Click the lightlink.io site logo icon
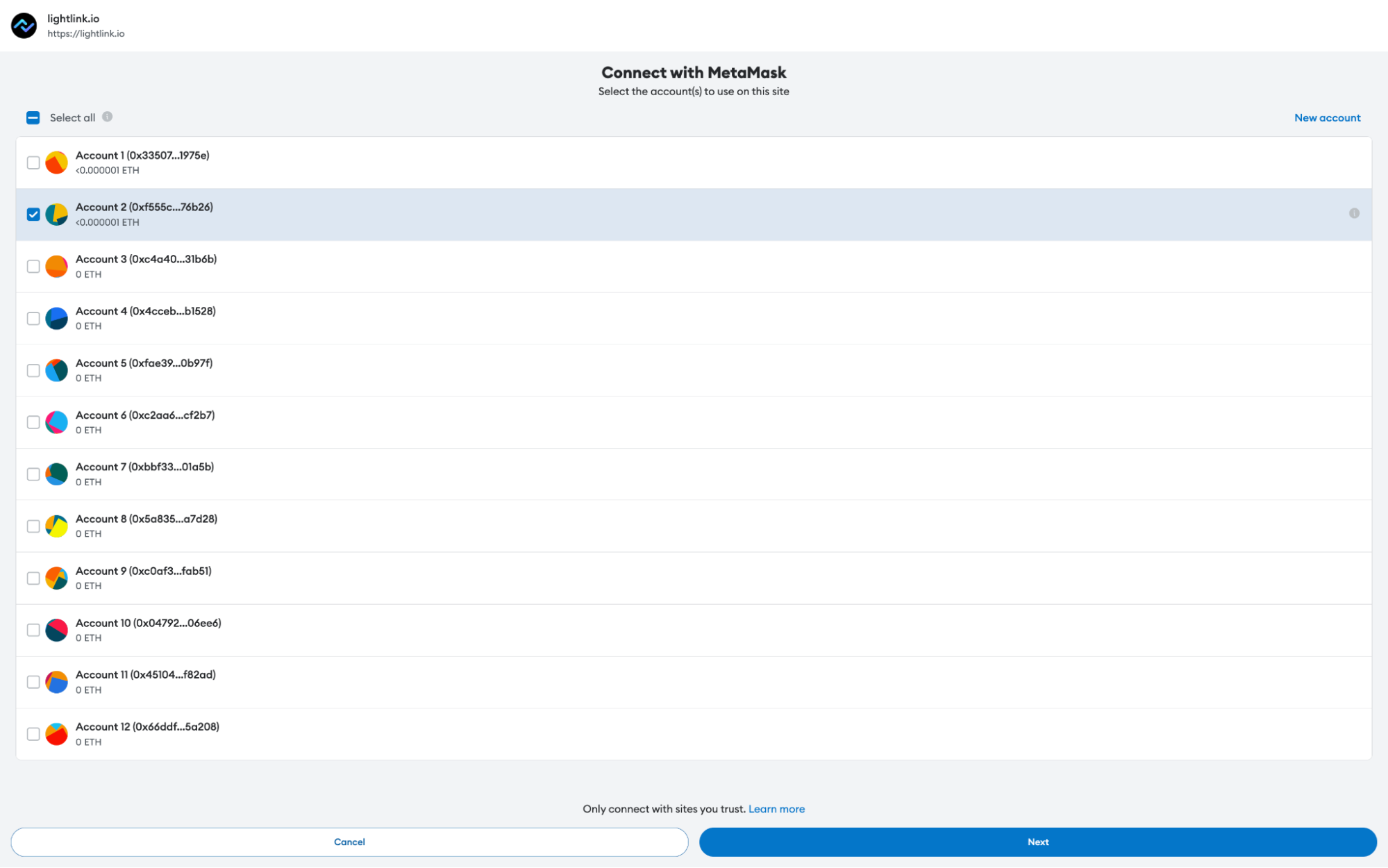Screen dimensions: 1388x868 (24, 26)
